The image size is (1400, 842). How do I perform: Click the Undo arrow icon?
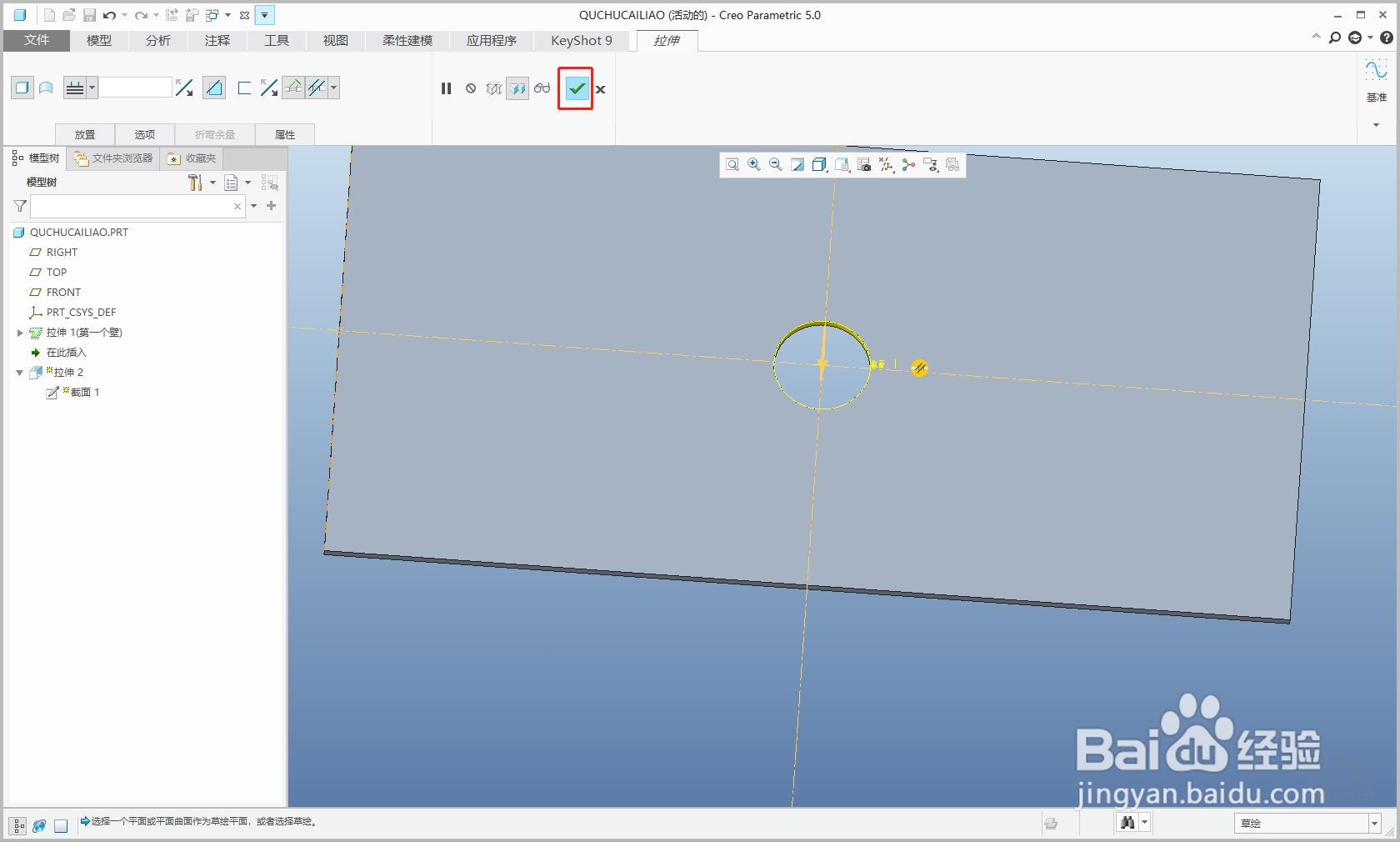pyautogui.click(x=109, y=15)
